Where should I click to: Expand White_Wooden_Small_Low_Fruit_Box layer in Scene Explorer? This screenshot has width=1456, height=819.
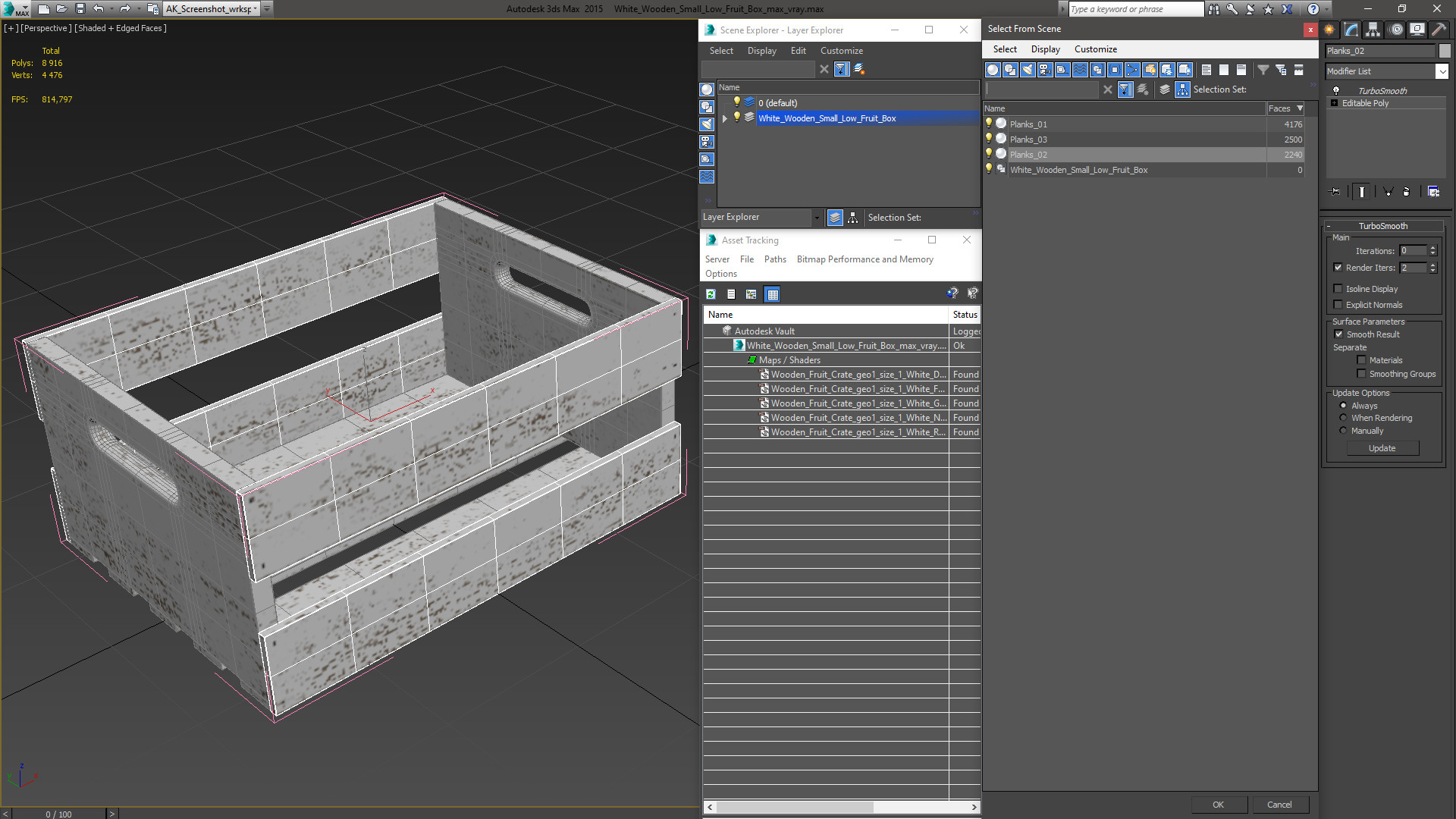coord(725,118)
